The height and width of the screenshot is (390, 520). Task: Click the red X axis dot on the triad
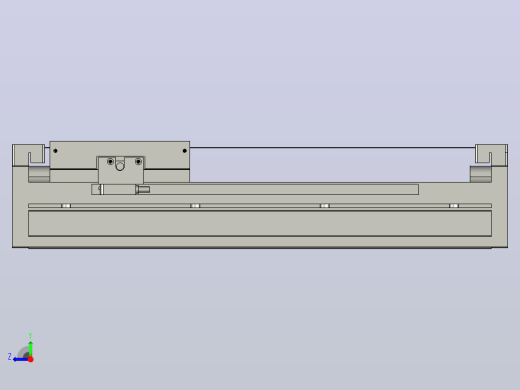(x=31, y=359)
